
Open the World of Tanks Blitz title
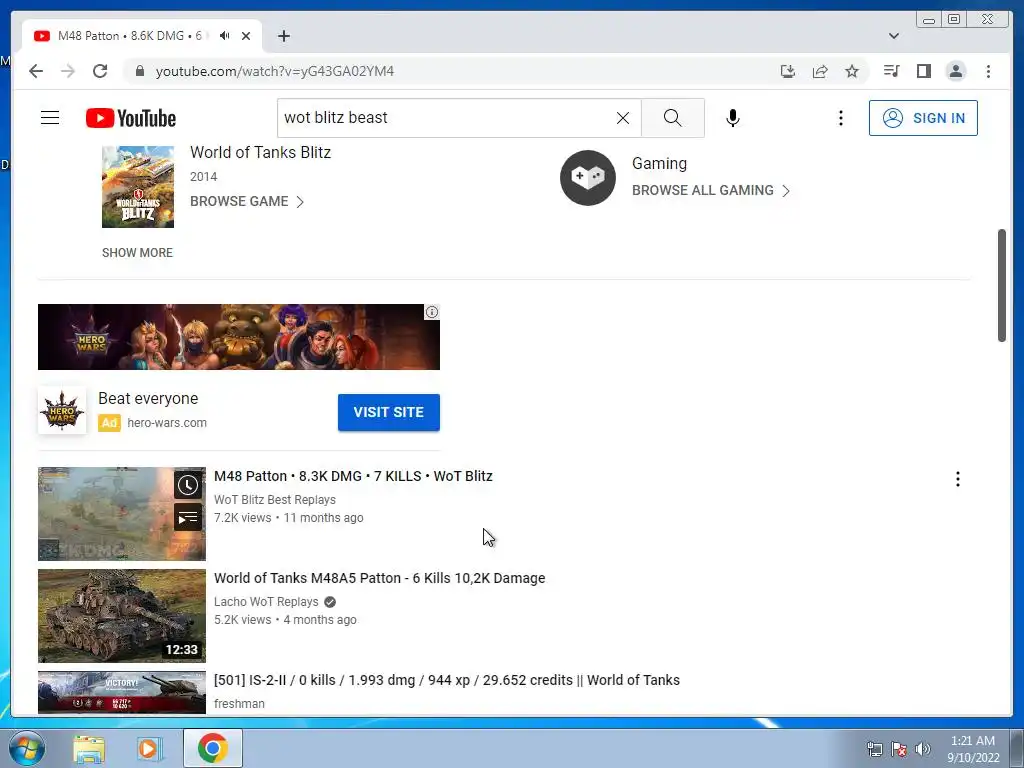(261, 152)
